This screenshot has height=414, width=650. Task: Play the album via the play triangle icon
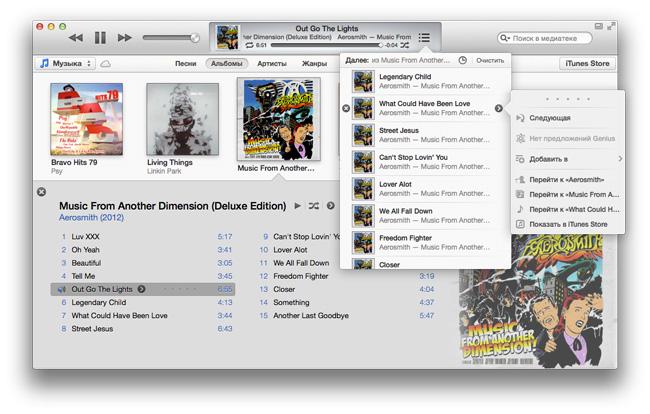pos(297,206)
